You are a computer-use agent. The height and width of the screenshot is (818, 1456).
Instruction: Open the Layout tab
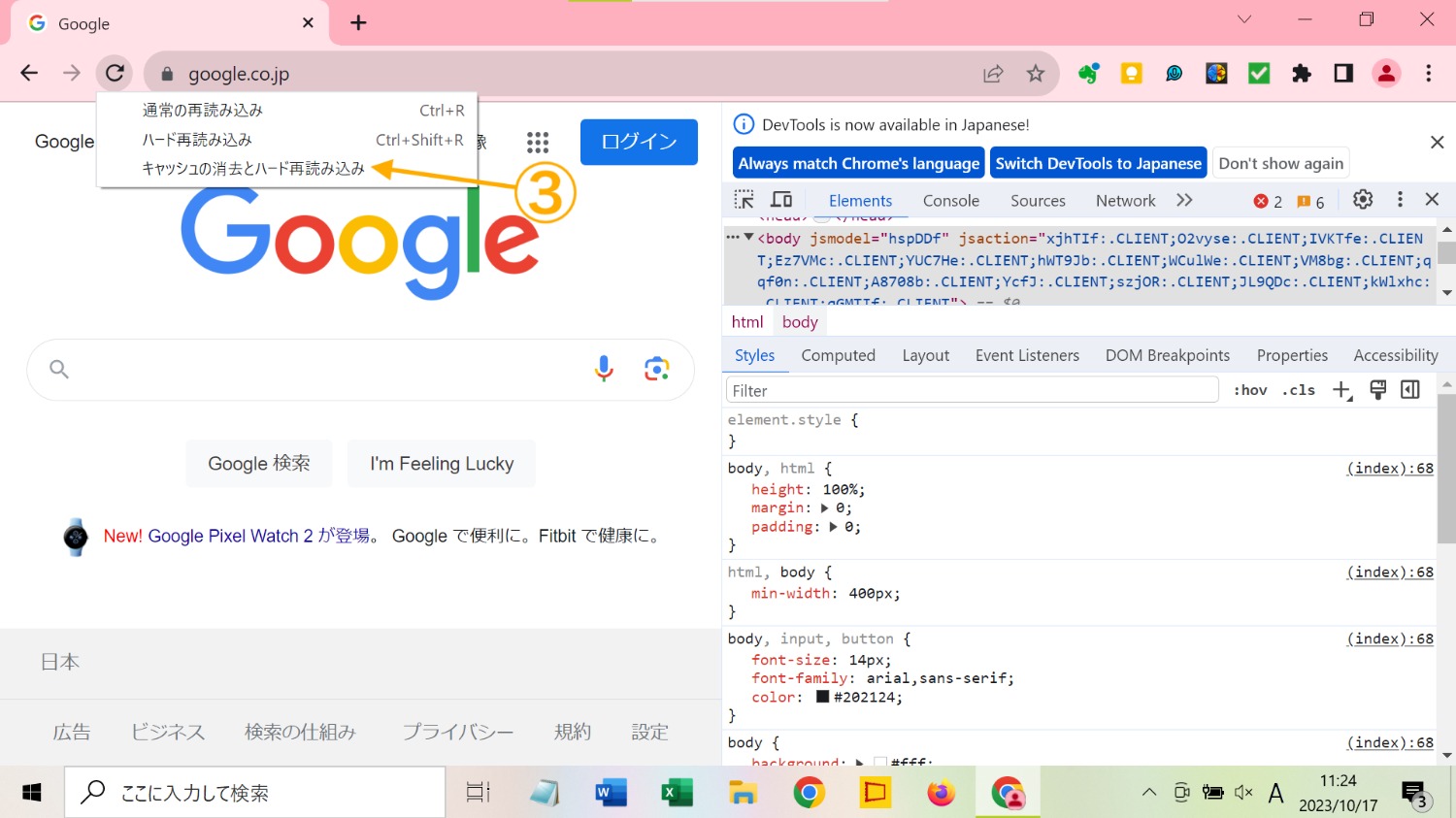pos(926,355)
